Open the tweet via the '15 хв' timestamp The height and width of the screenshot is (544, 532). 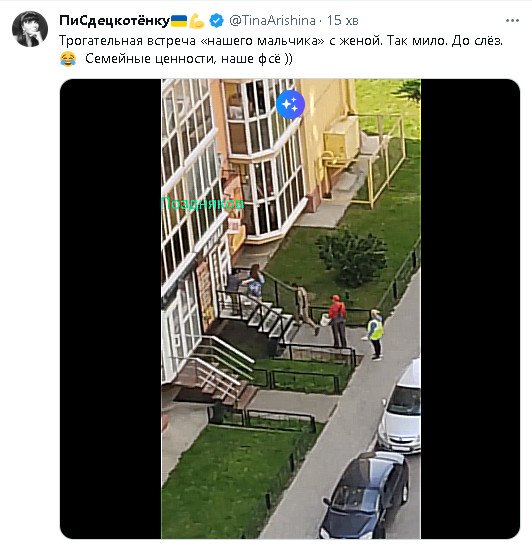(x=343, y=21)
